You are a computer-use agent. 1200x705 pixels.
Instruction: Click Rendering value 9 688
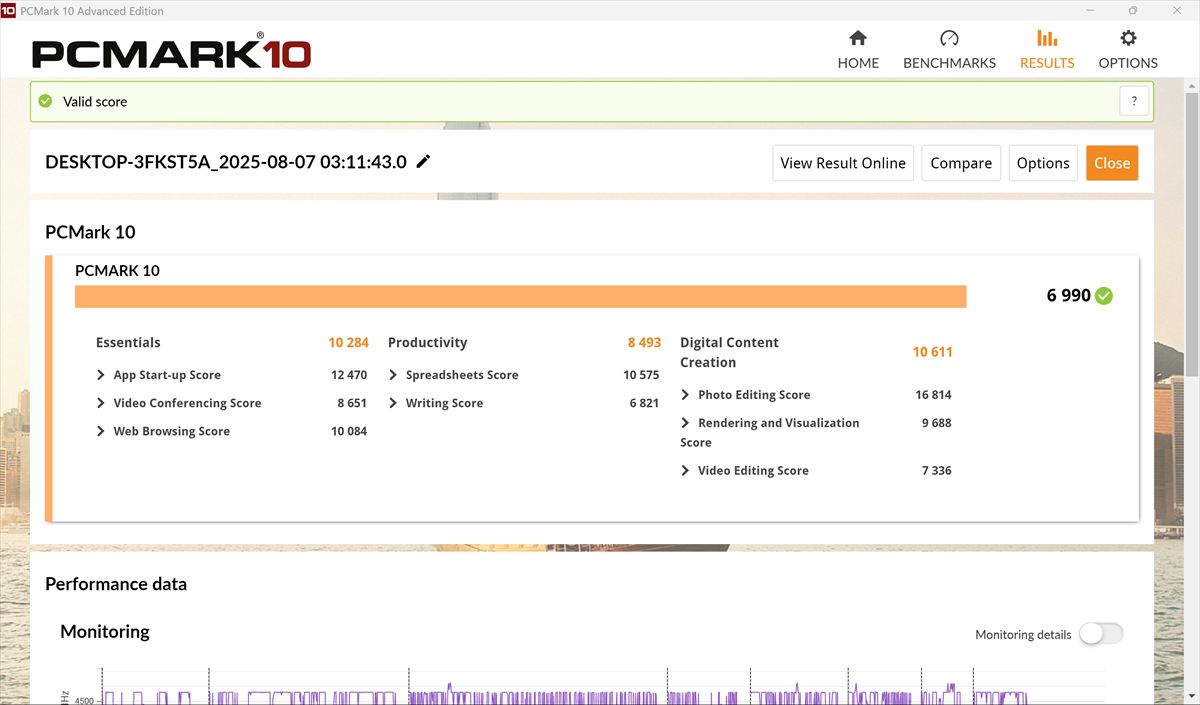click(x=937, y=423)
